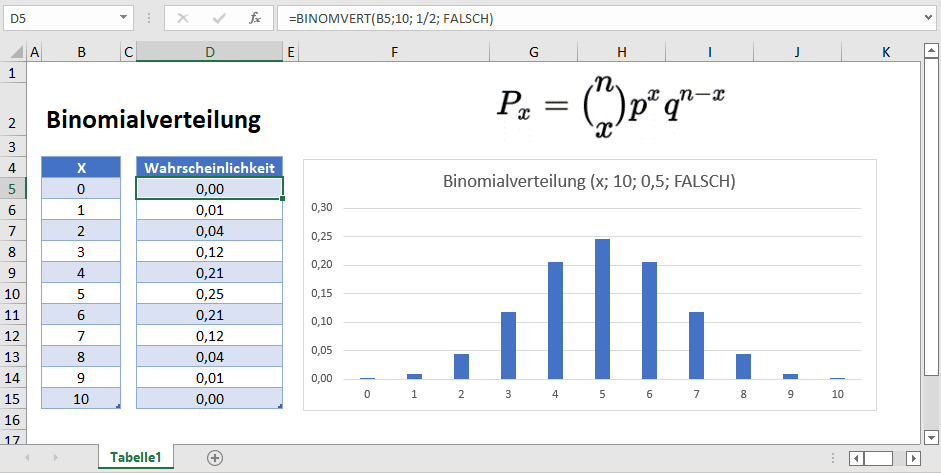Click the Binomialverteilung title cell
The height and width of the screenshot is (473, 941).
154,120
